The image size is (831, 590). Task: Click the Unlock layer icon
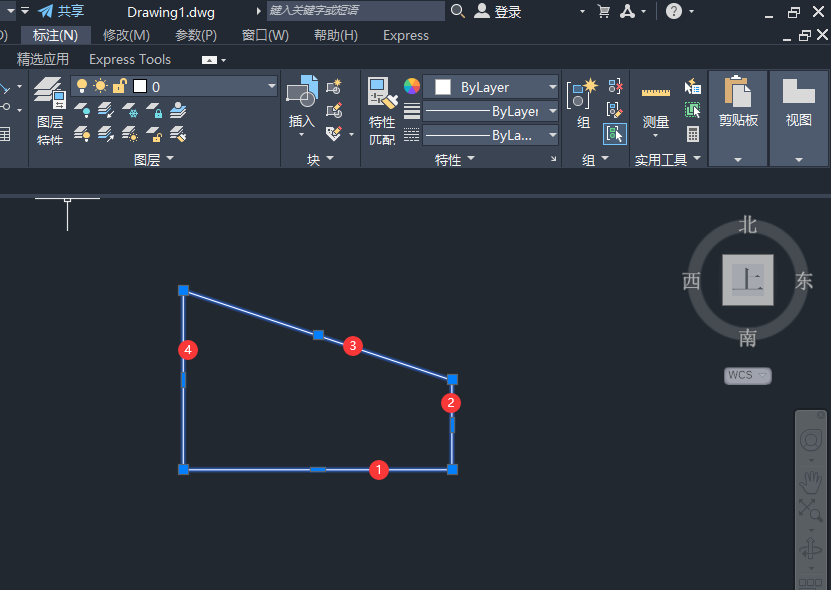click(154, 134)
